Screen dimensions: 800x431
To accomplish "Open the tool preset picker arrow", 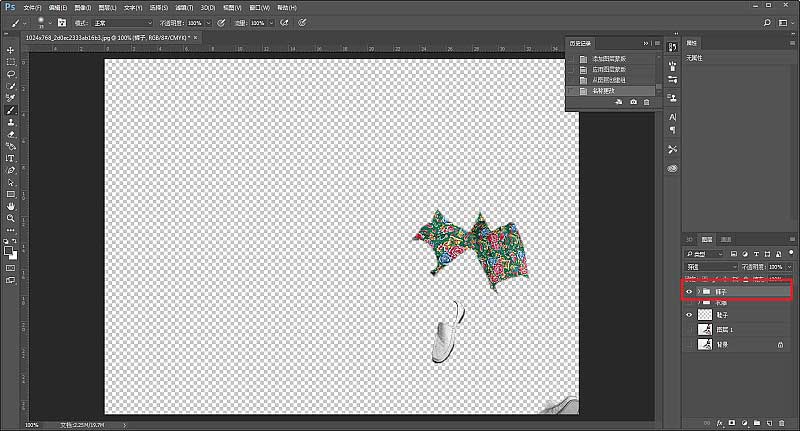I will [24, 23].
